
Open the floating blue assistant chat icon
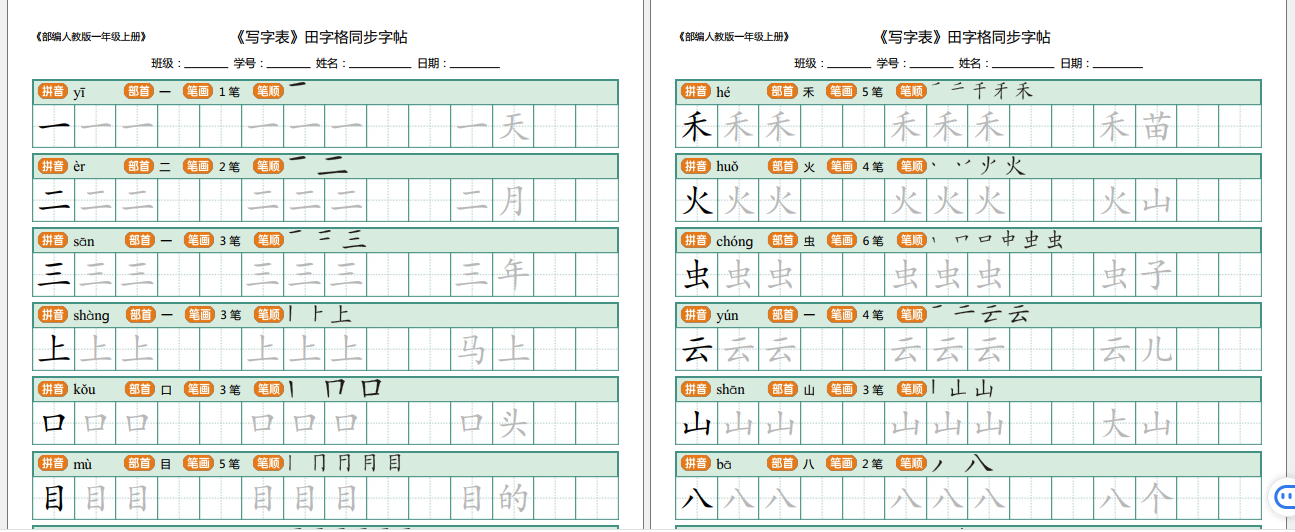(1283, 496)
